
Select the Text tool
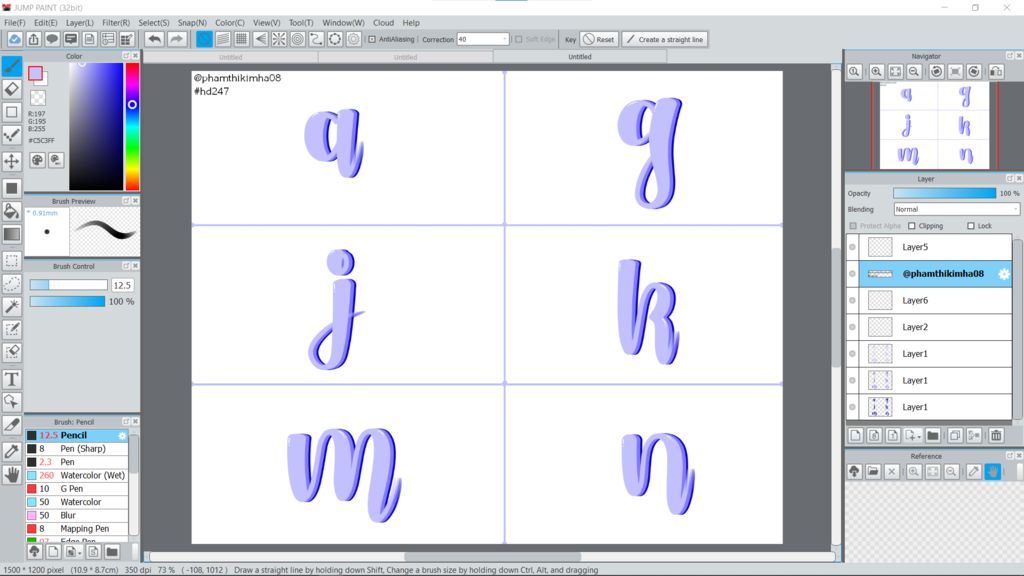click(x=12, y=379)
